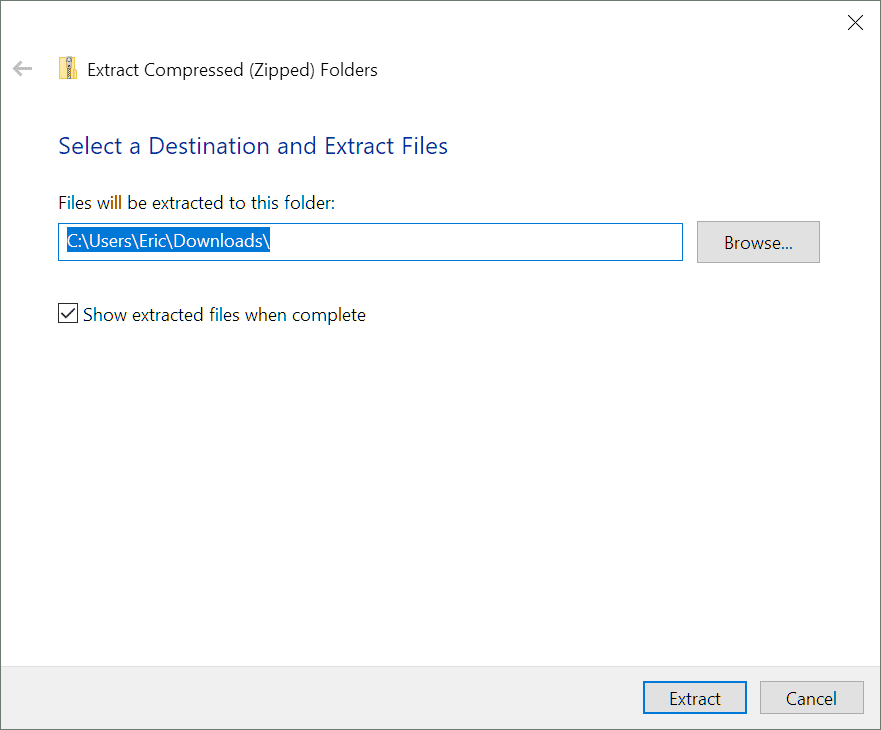Click the word 'Eric' in the folder path
Screen dimensions: 881x730
pyautogui.click(x=152, y=241)
